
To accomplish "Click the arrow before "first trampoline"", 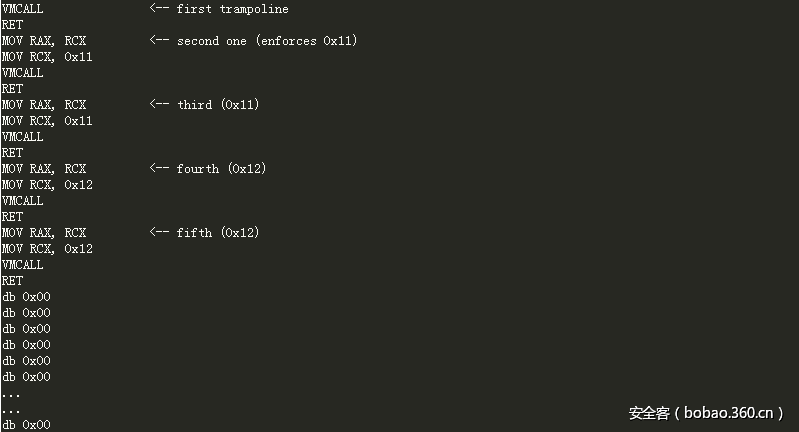I will (x=159, y=9).
